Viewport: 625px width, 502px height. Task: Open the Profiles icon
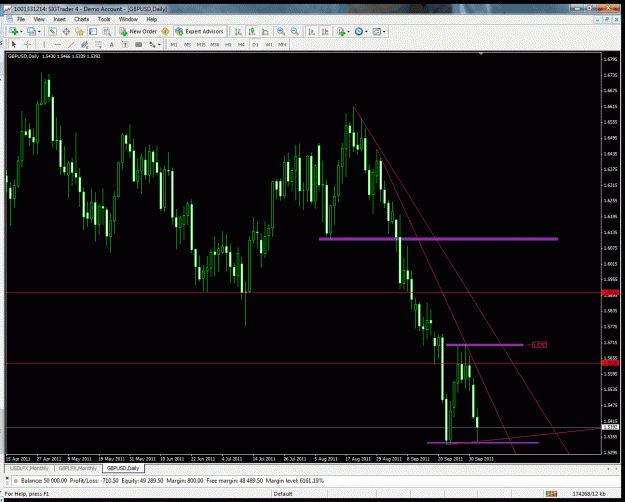[x=31, y=31]
